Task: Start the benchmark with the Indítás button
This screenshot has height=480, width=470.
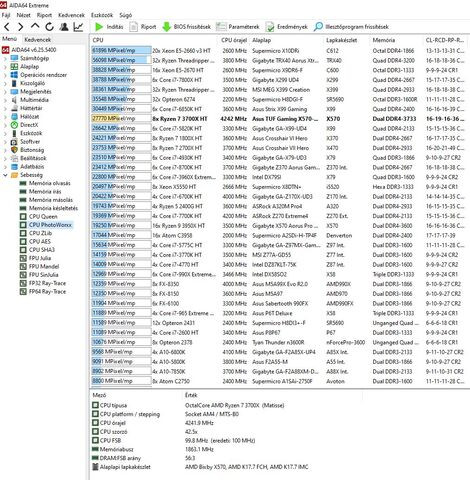Action: click(109, 27)
